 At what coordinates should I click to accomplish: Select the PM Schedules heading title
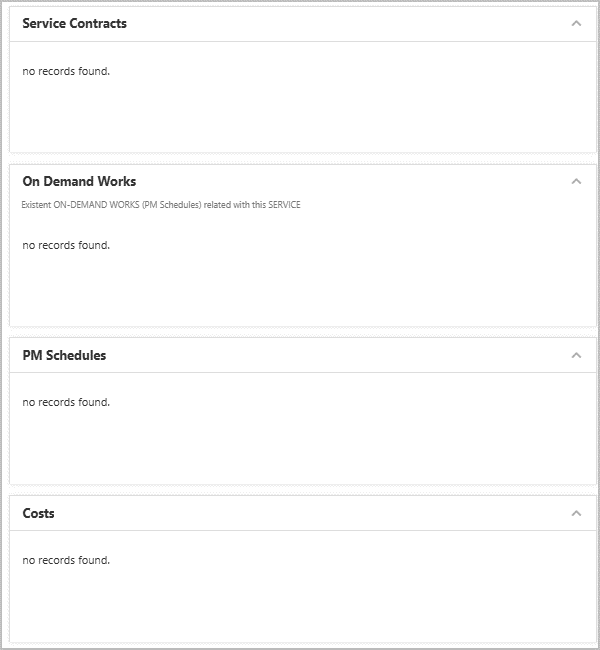click(64, 356)
